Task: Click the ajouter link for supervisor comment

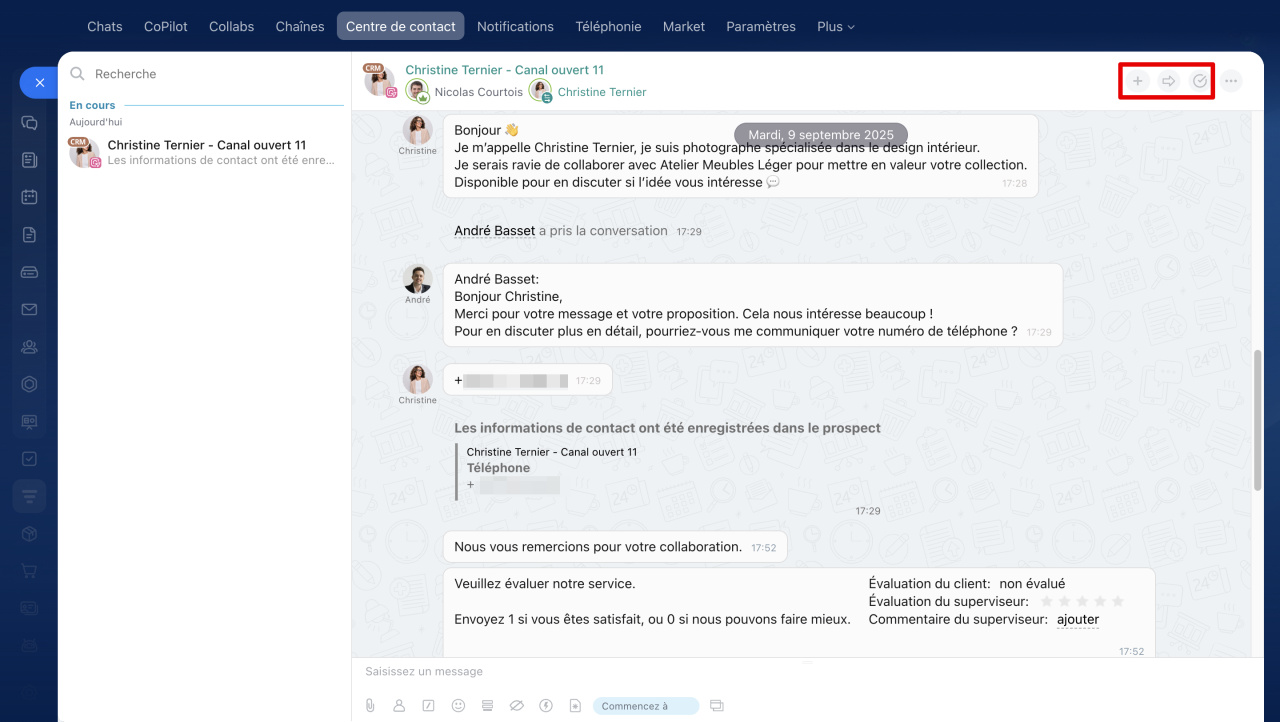Action: (1077, 620)
